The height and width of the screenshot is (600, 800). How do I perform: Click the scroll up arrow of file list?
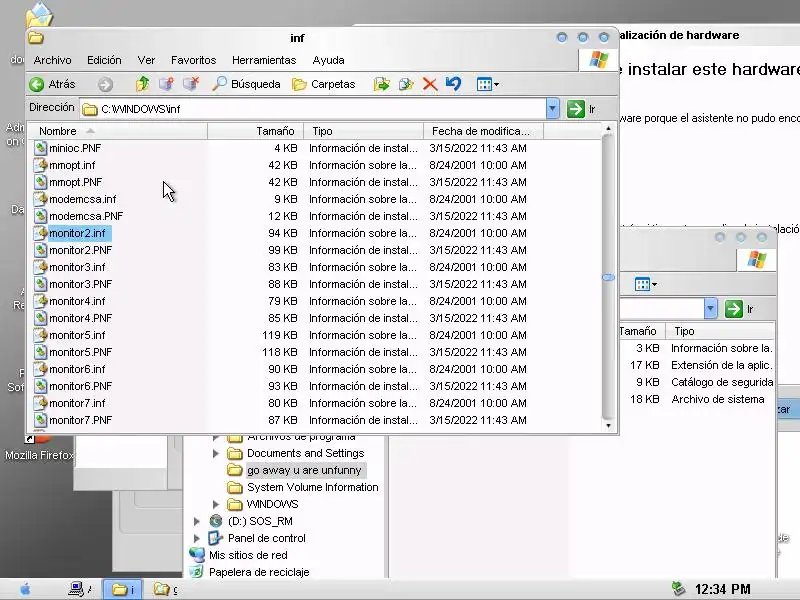[608, 129]
